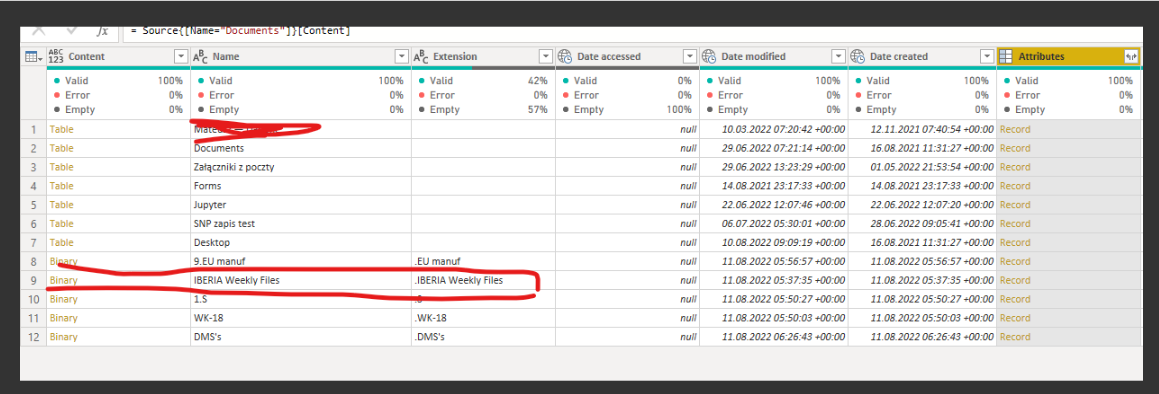Image resolution: width=1159 pixels, height=394 pixels.
Task: Click the datetime type icon of Date created
Action: click(858, 56)
